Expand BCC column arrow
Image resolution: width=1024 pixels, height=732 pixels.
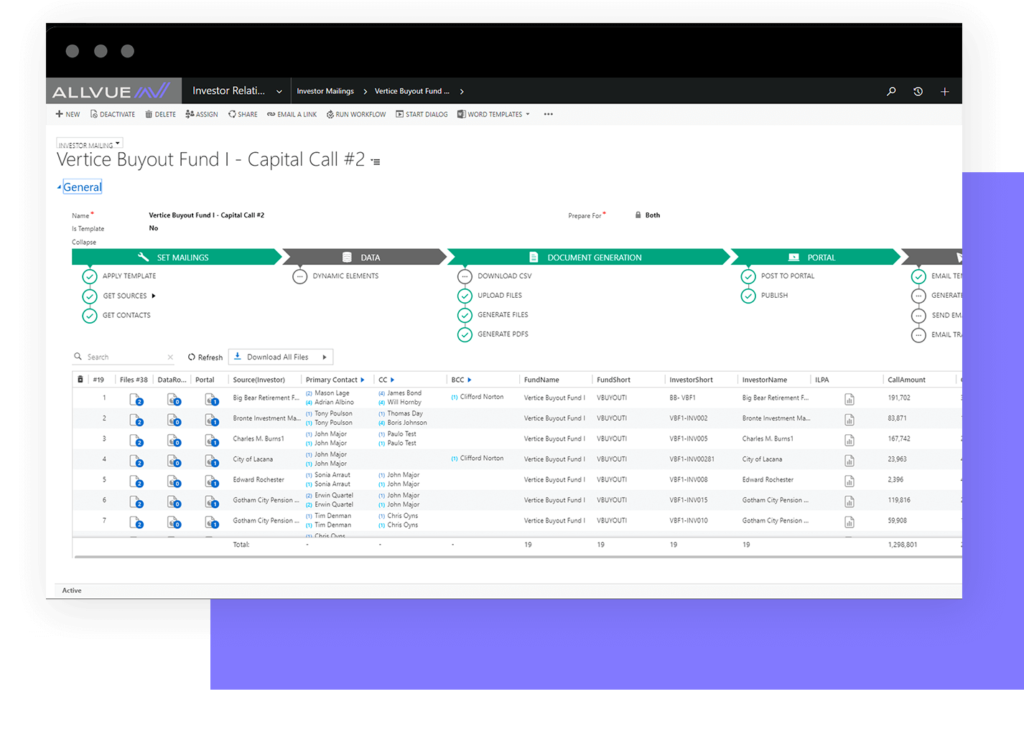(469, 380)
